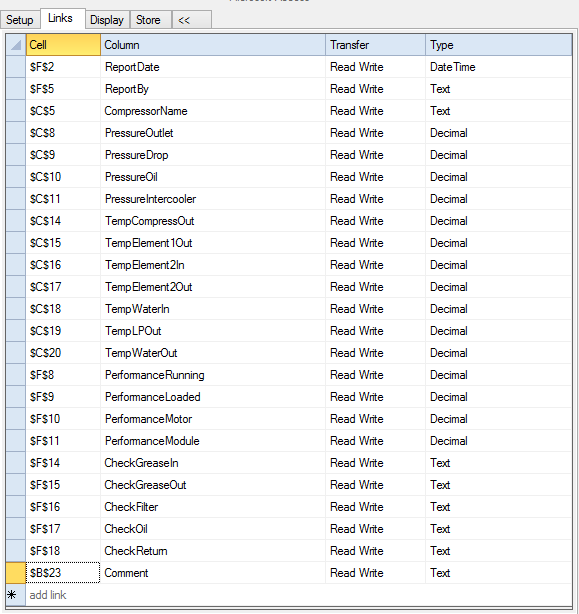
Task: Select the row header for ReportDate
Action: [x=16, y=67]
